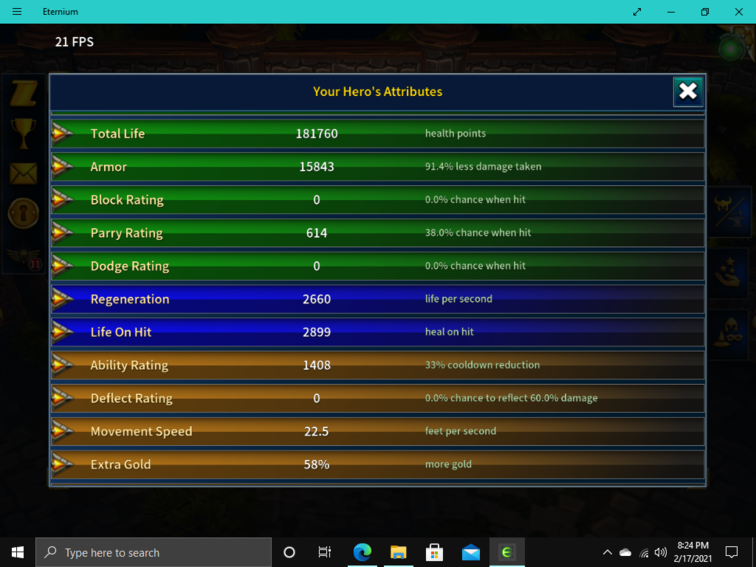Click the arrow icon beside Total Life
The height and width of the screenshot is (567, 756).
tap(63, 134)
